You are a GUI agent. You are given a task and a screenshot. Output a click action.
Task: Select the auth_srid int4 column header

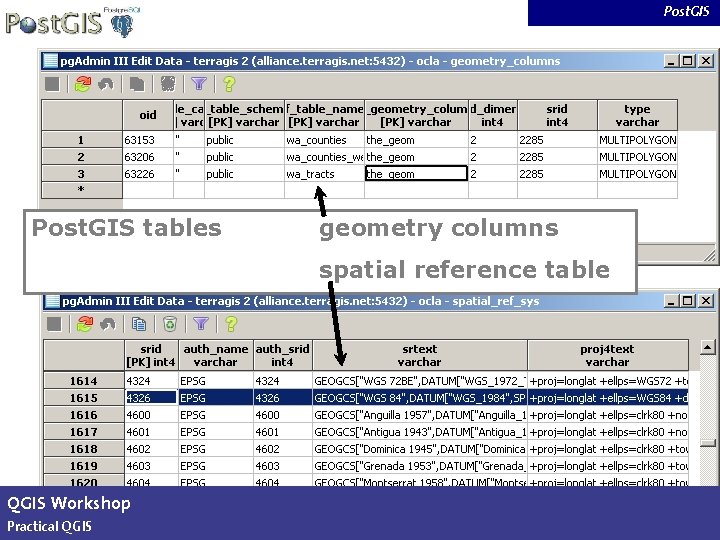282,355
